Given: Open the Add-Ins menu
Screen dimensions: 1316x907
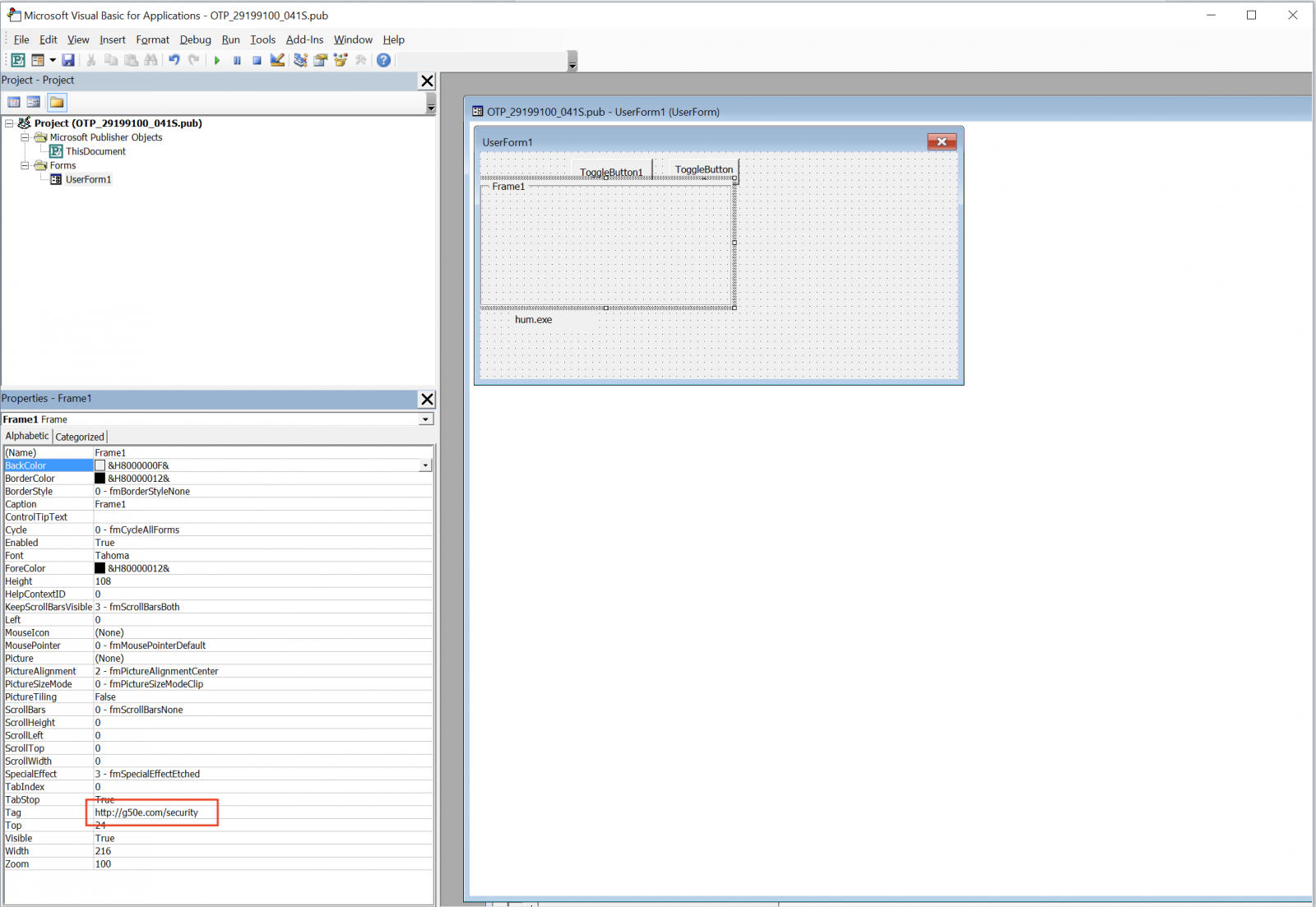Looking at the screenshot, I should coord(304,39).
